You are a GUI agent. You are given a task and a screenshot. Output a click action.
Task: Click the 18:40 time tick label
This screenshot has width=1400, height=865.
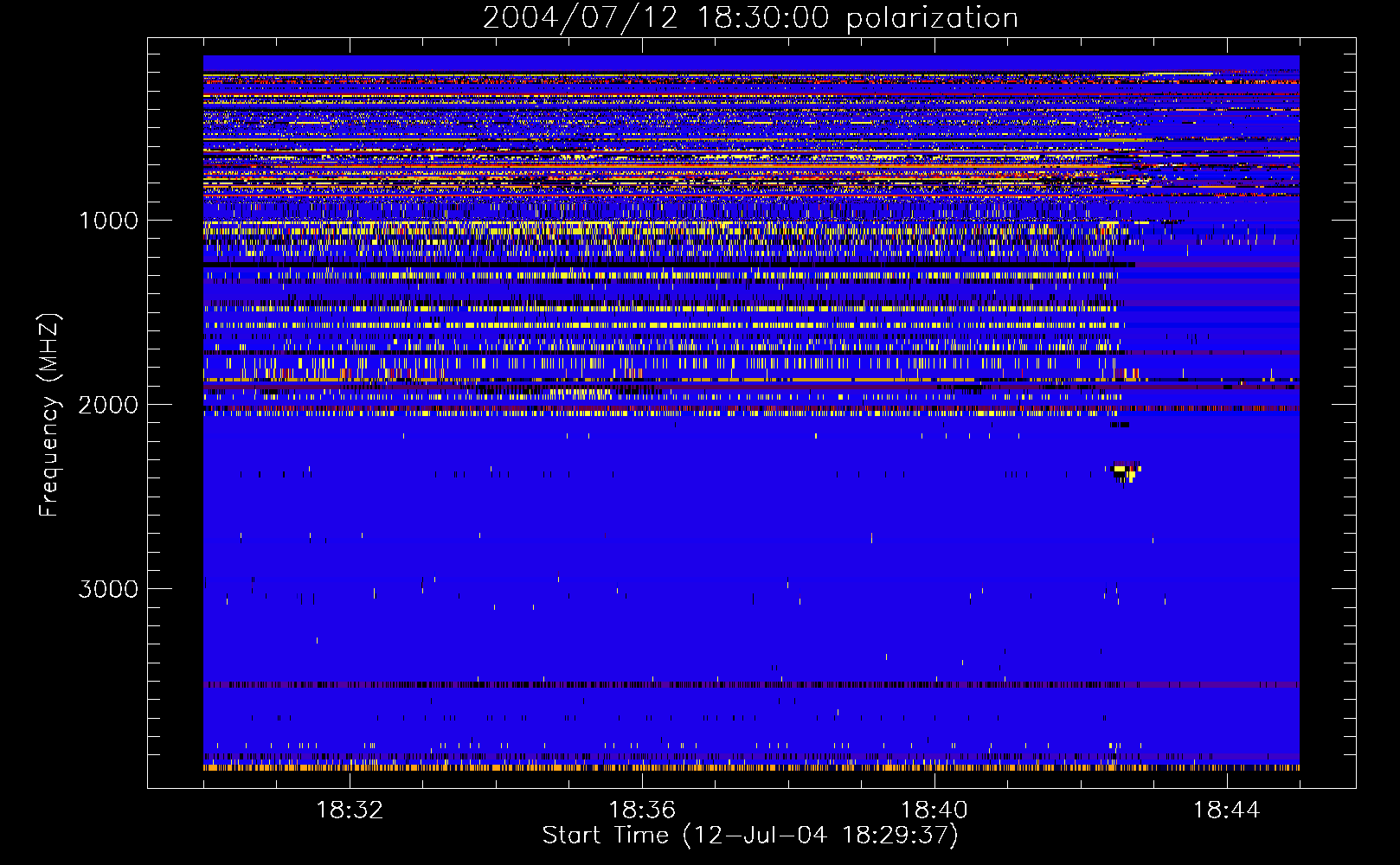pyautogui.click(x=934, y=811)
